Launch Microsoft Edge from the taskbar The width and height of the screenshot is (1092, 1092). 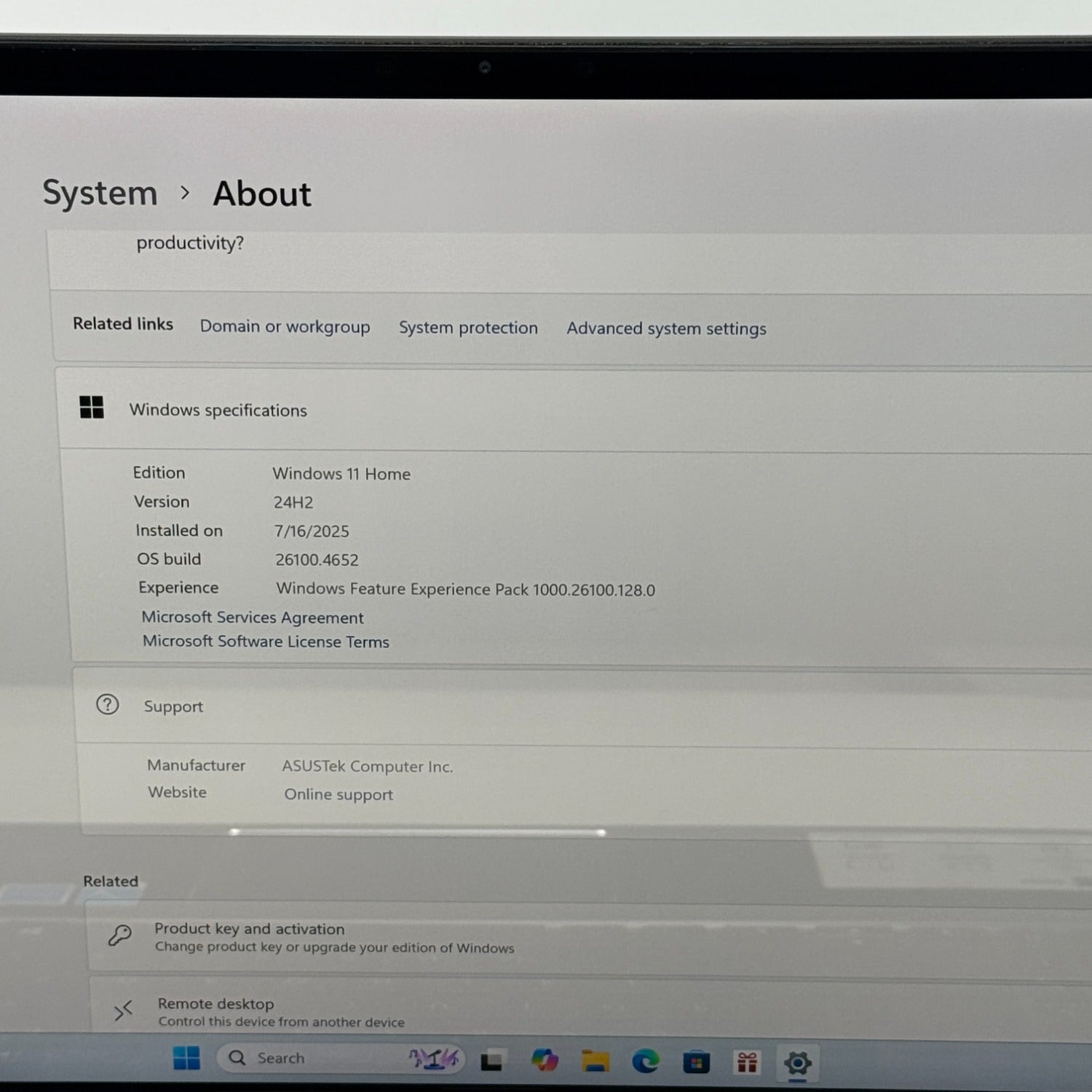(645, 1062)
